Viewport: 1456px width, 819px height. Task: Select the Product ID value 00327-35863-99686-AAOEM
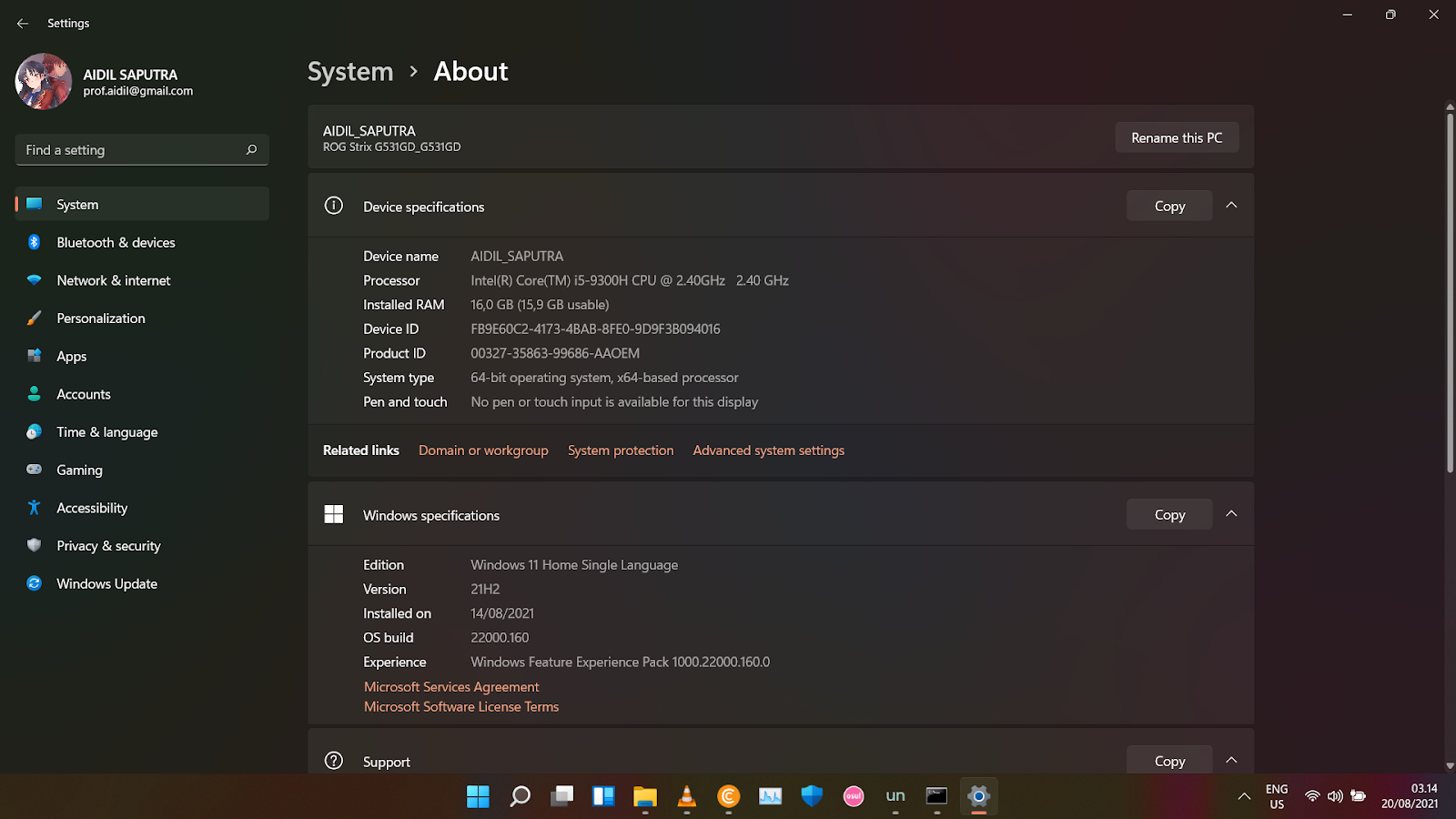point(555,354)
